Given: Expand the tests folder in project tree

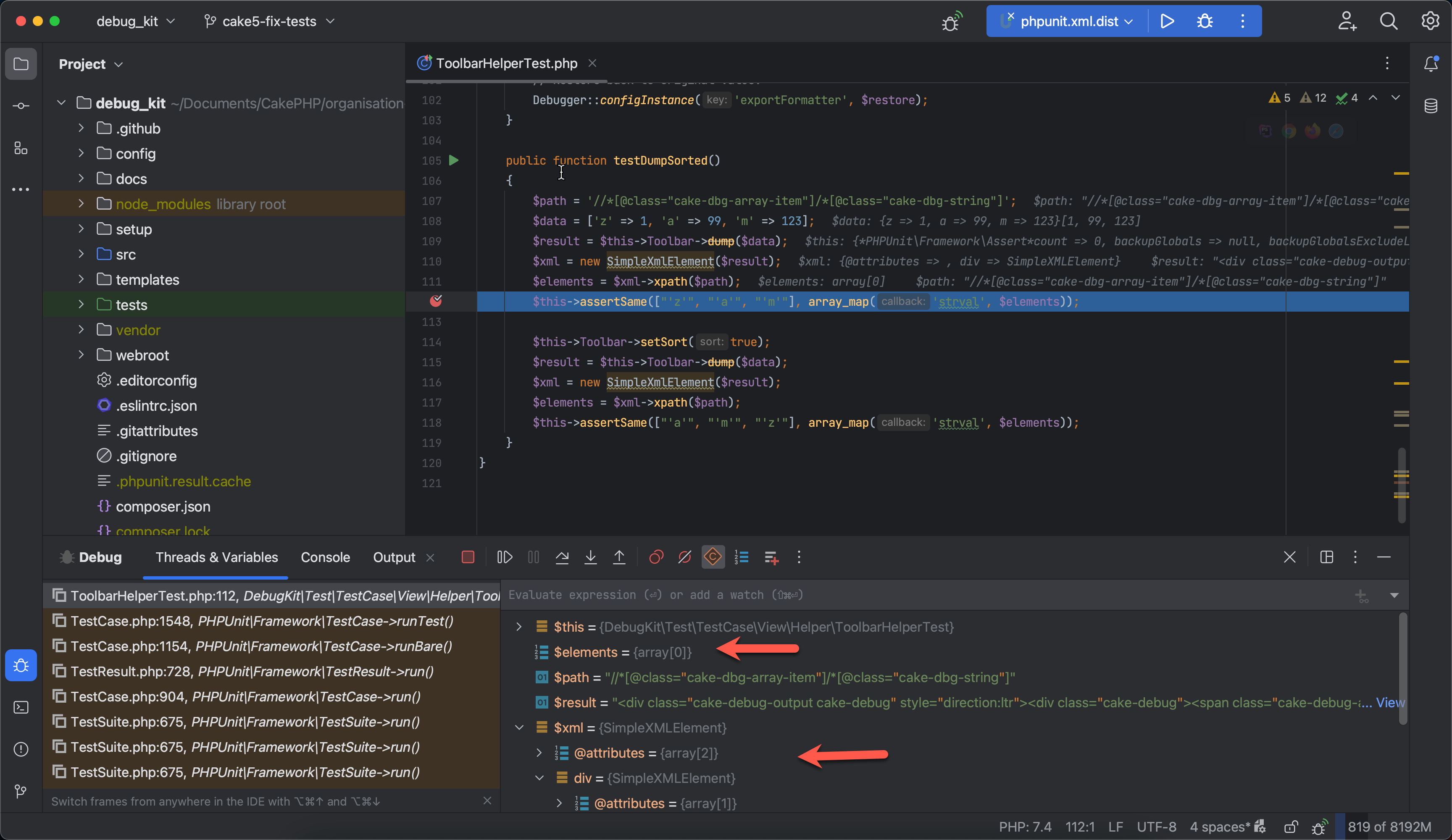Looking at the screenshot, I should click(x=81, y=305).
